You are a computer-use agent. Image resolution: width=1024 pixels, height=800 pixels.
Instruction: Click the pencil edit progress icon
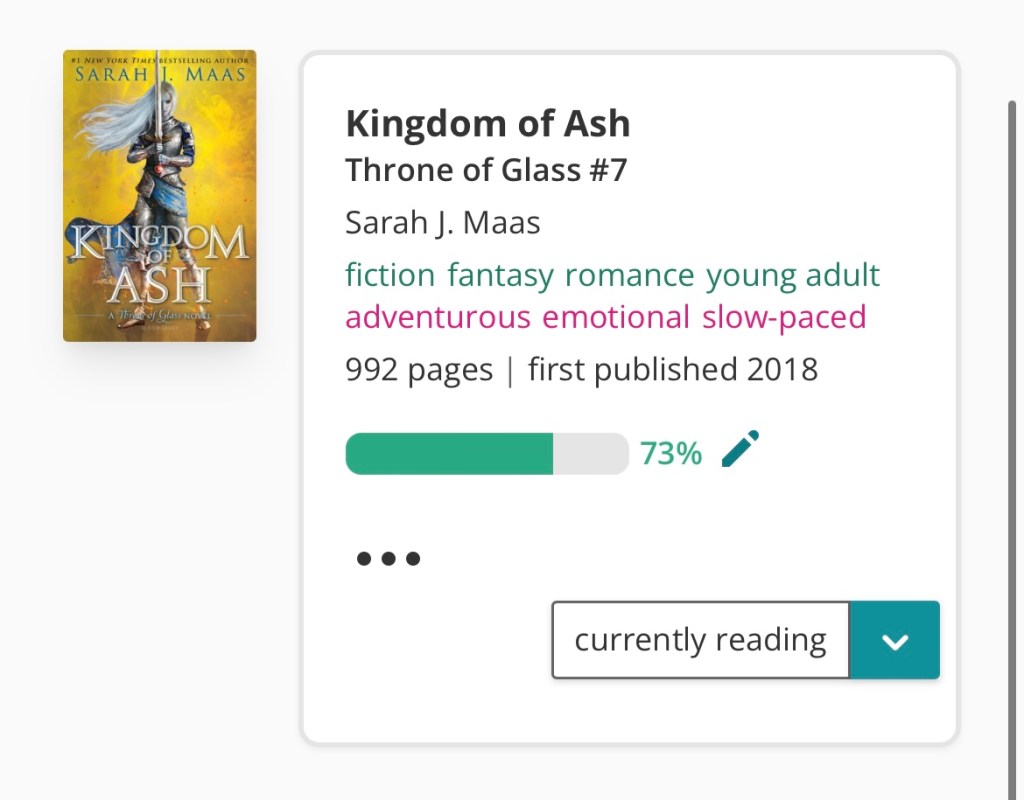740,450
